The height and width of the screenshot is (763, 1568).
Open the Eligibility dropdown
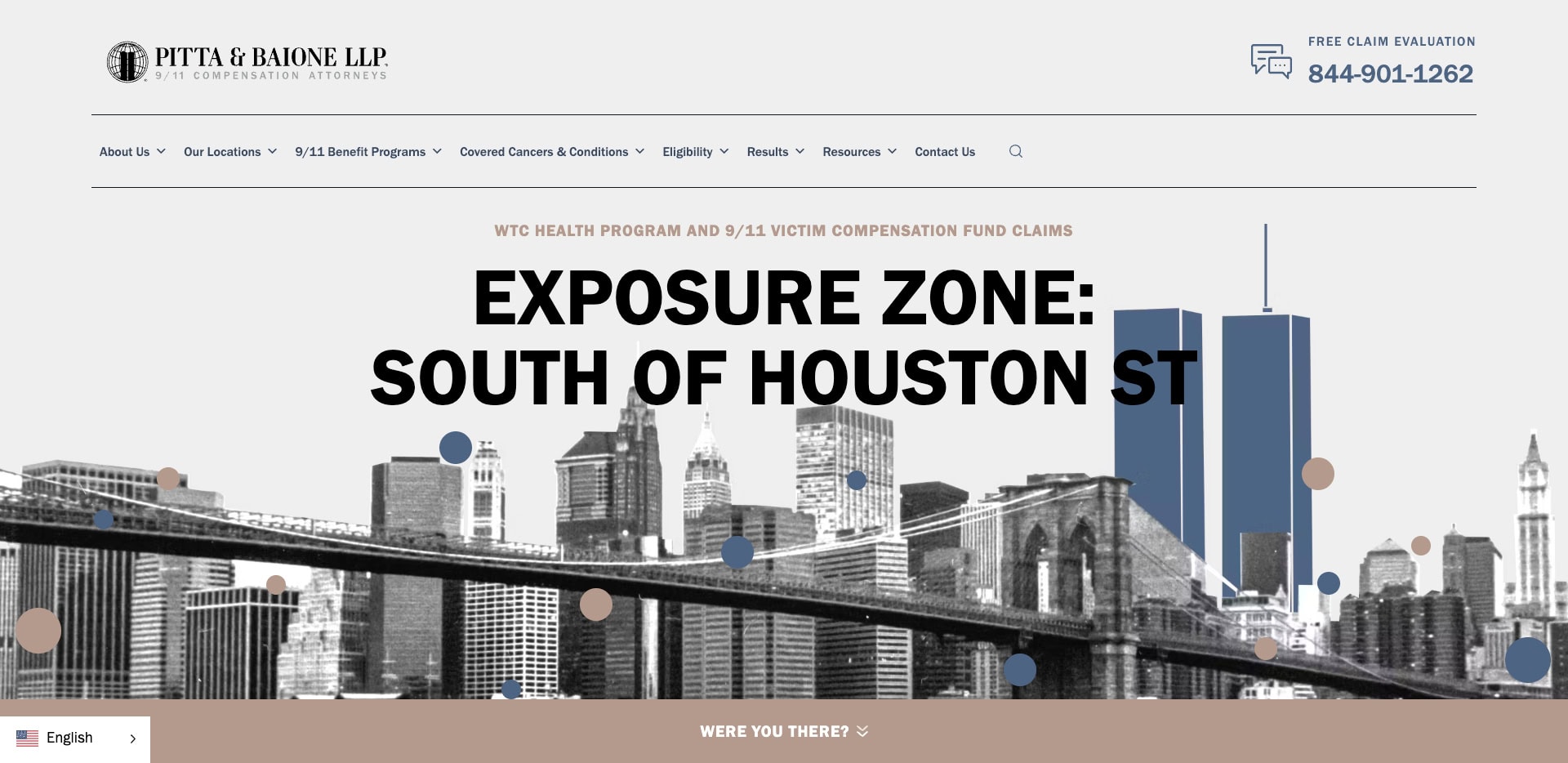pyautogui.click(x=687, y=152)
